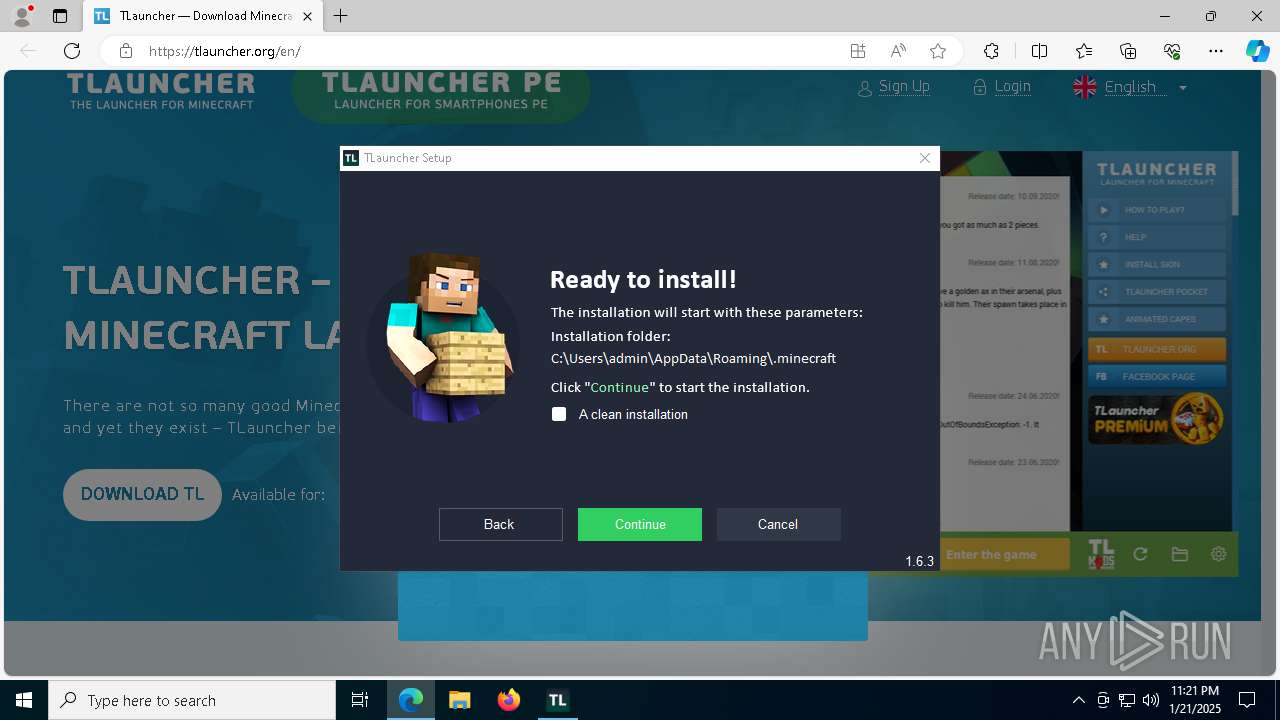Open Edge Settings and more menu
1280x720 pixels.
1216,51
